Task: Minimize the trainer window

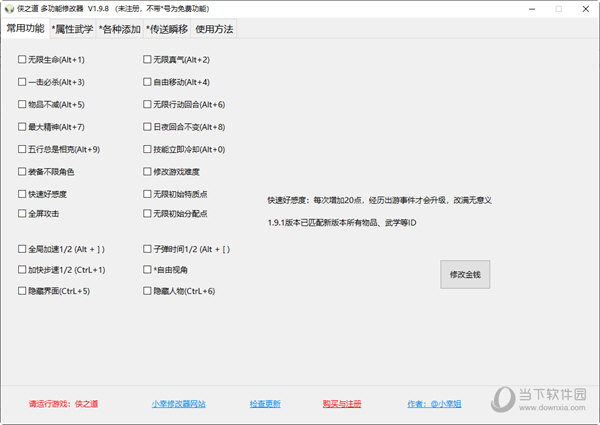Action: pyautogui.click(x=532, y=9)
